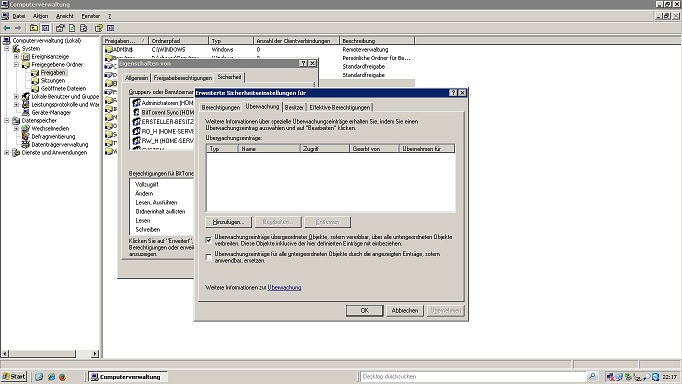Viewport: 682px width, 384px height.
Task: Click the Sitzungen folder icon in tree
Action: [35, 81]
